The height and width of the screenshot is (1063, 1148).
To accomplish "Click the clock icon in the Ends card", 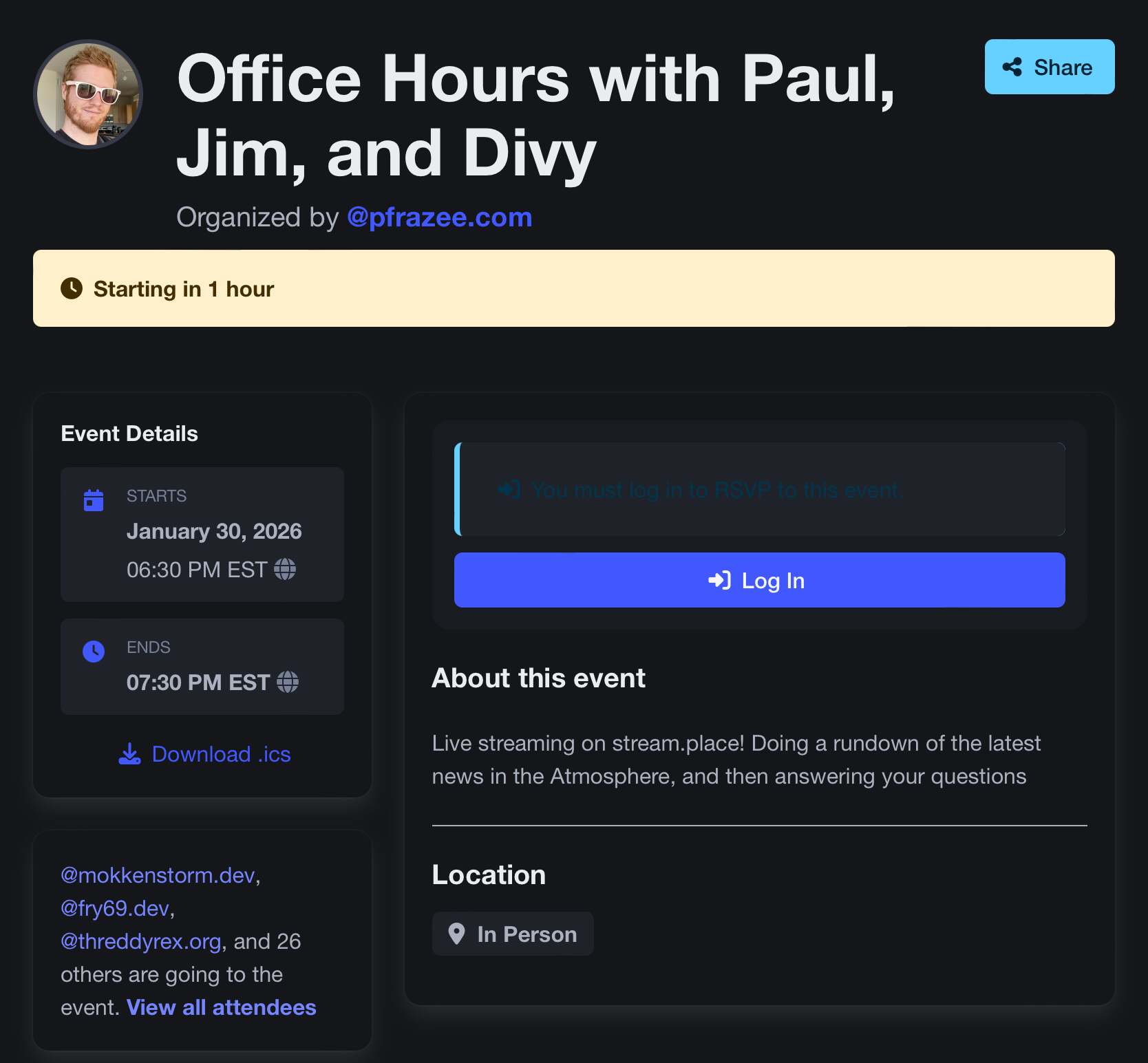I will [x=94, y=651].
